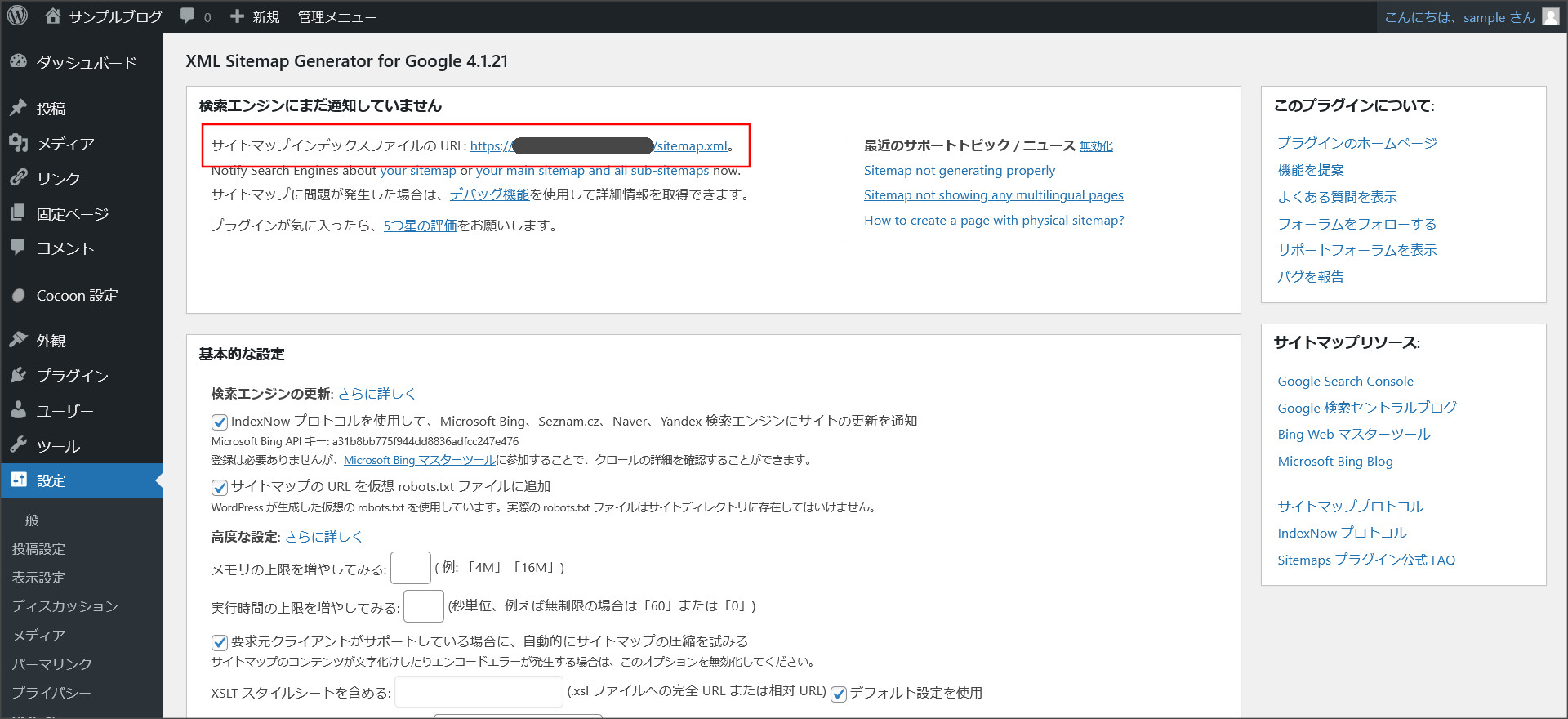The width and height of the screenshot is (1568, 719).
Task: Open メディア settings submenu item
Action: coord(38,635)
